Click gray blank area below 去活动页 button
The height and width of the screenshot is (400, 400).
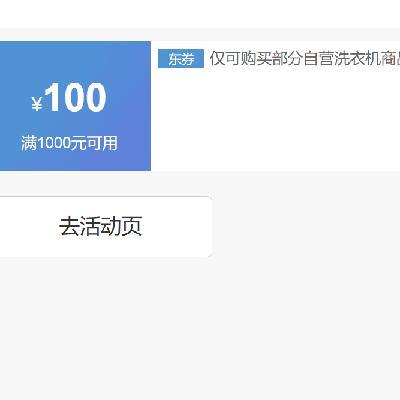click(200, 328)
